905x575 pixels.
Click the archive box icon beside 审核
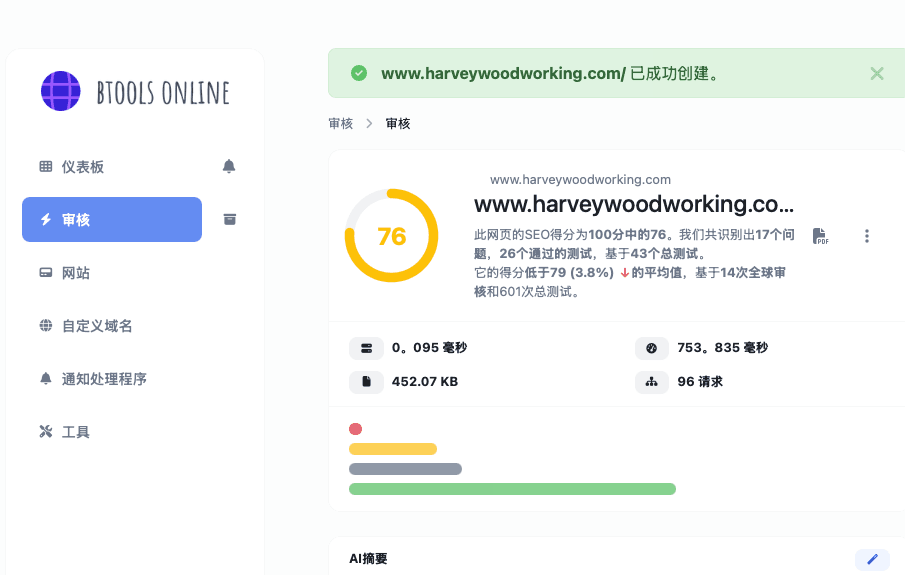(229, 219)
